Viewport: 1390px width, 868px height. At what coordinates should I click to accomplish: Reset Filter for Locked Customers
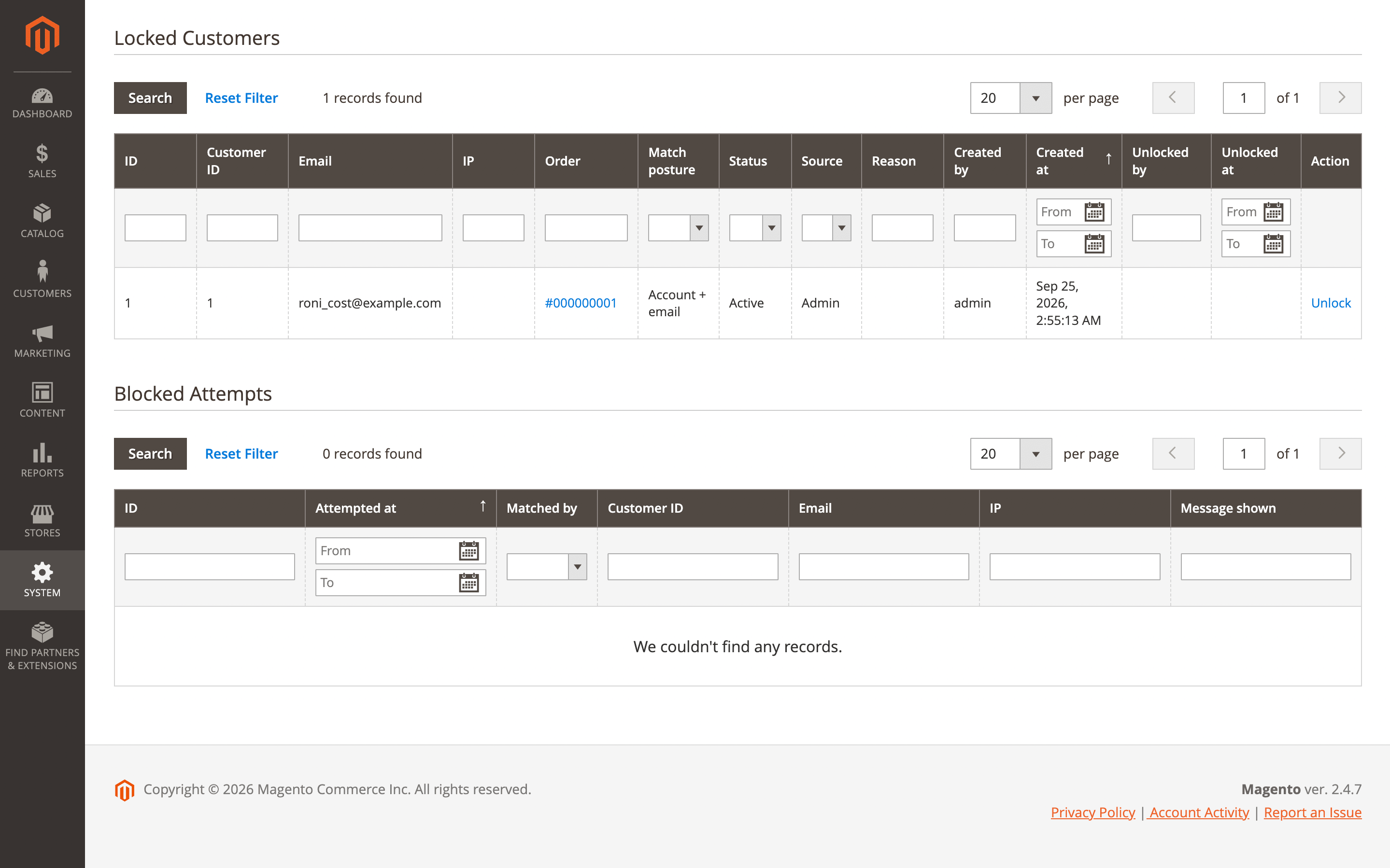[x=241, y=98]
